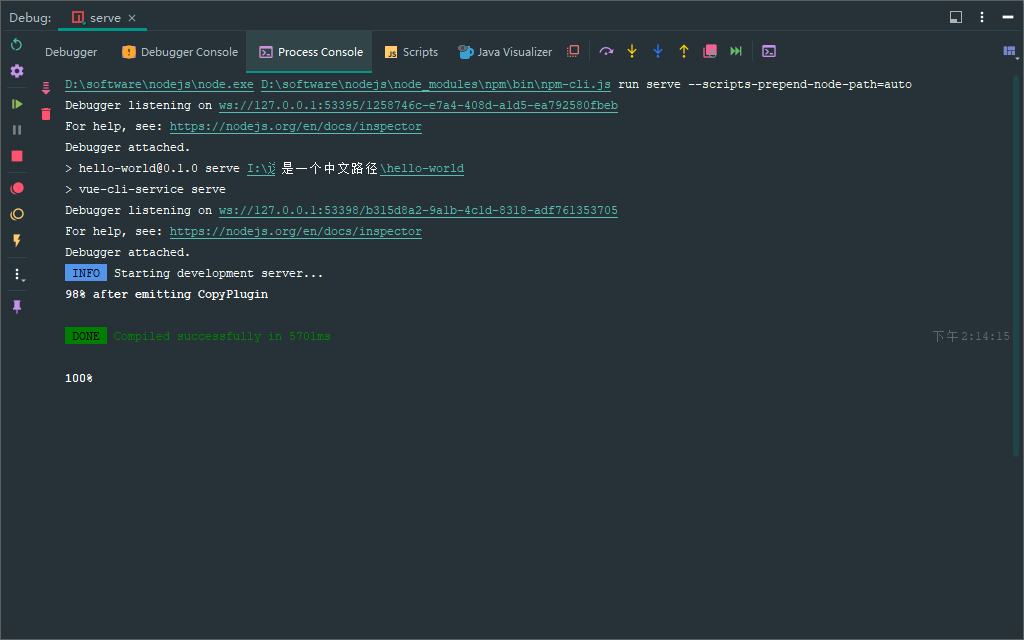The image size is (1024, 640).
Task: Step out with yellow up arrow
Action: (684, 52)
